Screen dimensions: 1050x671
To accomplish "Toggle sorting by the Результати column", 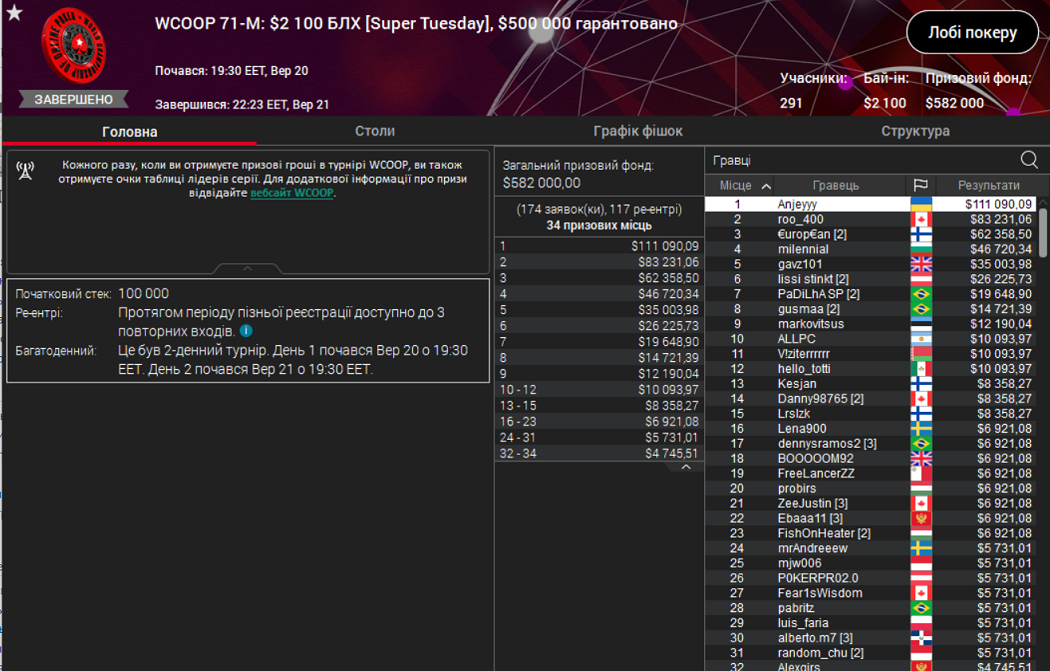I will pyautogui.click(x=990, y=185).
